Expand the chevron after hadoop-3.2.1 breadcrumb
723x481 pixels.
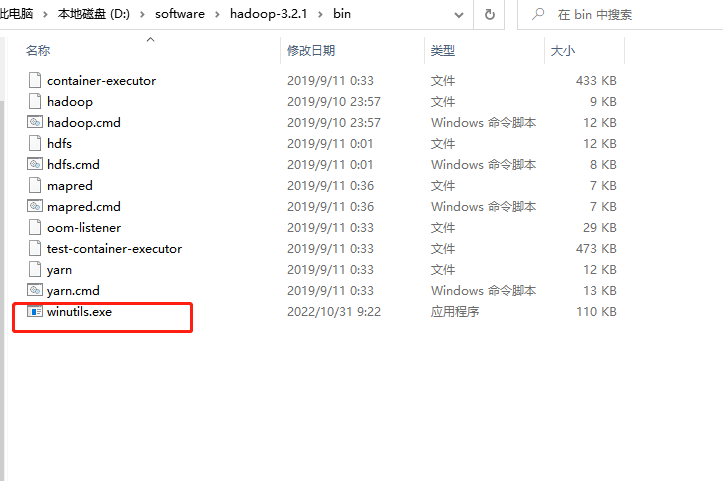point(320,15)
